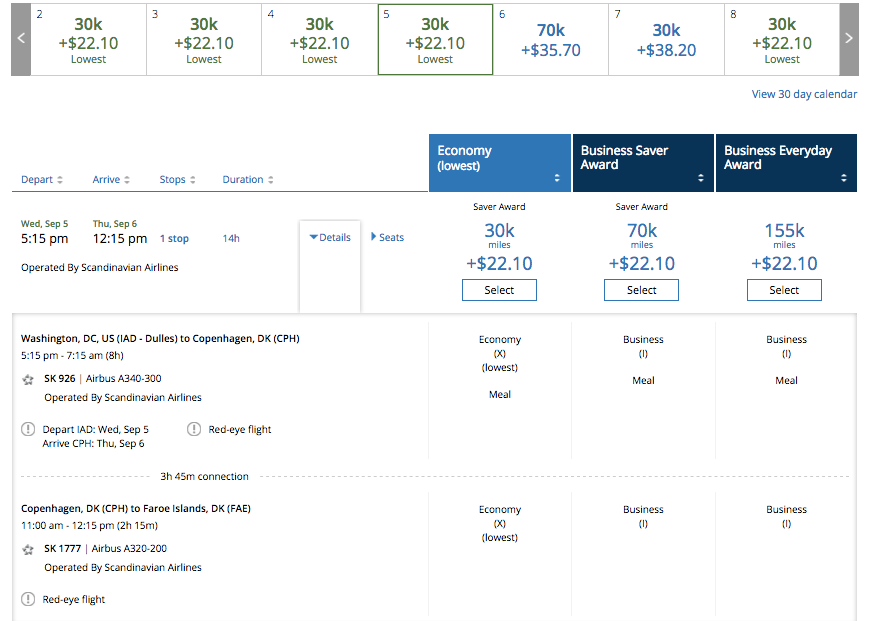Switch to Business Everyday Award column

click(785, 163)
